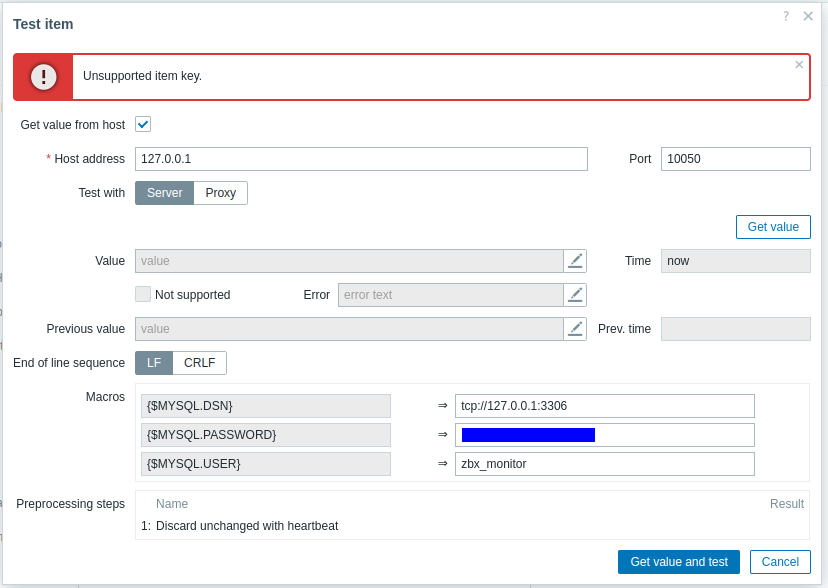Focus the Port input field
The height and width of the screenshot is (588, 828).
pyautogui.click(x=735, y=159)
